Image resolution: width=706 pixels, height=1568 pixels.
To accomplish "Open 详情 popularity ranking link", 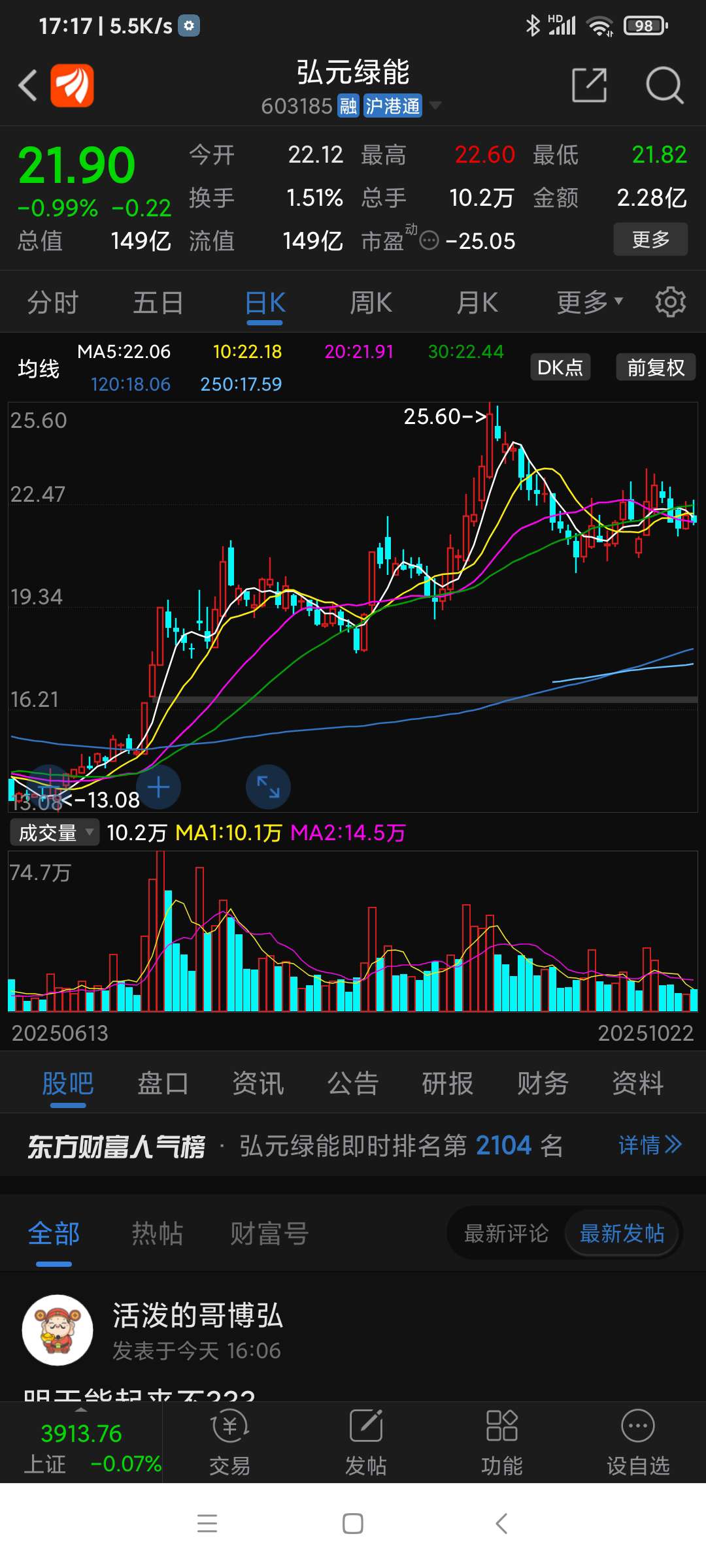I will point(650,1145).
